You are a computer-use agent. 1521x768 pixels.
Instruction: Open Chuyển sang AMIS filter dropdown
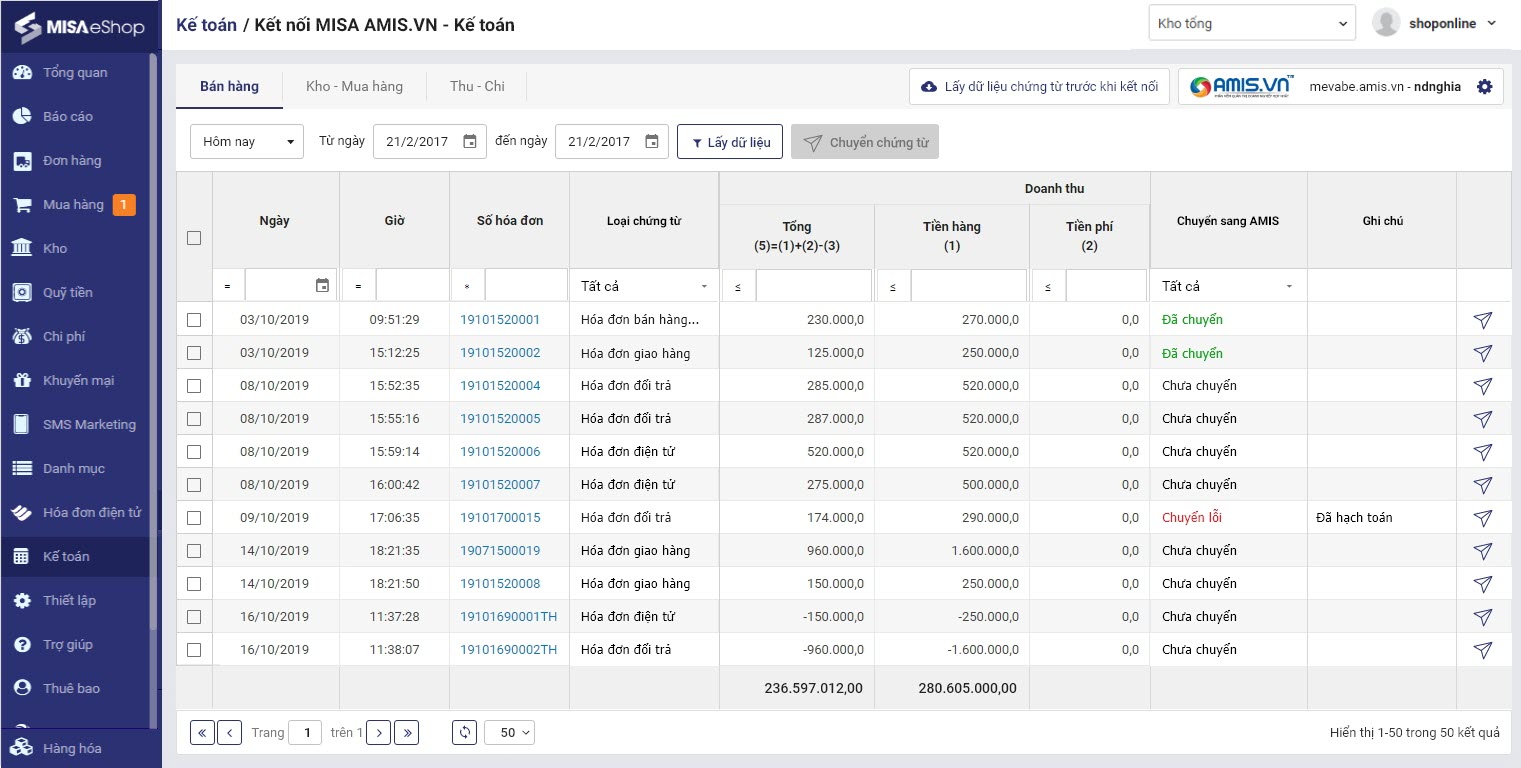(1227, 286)
